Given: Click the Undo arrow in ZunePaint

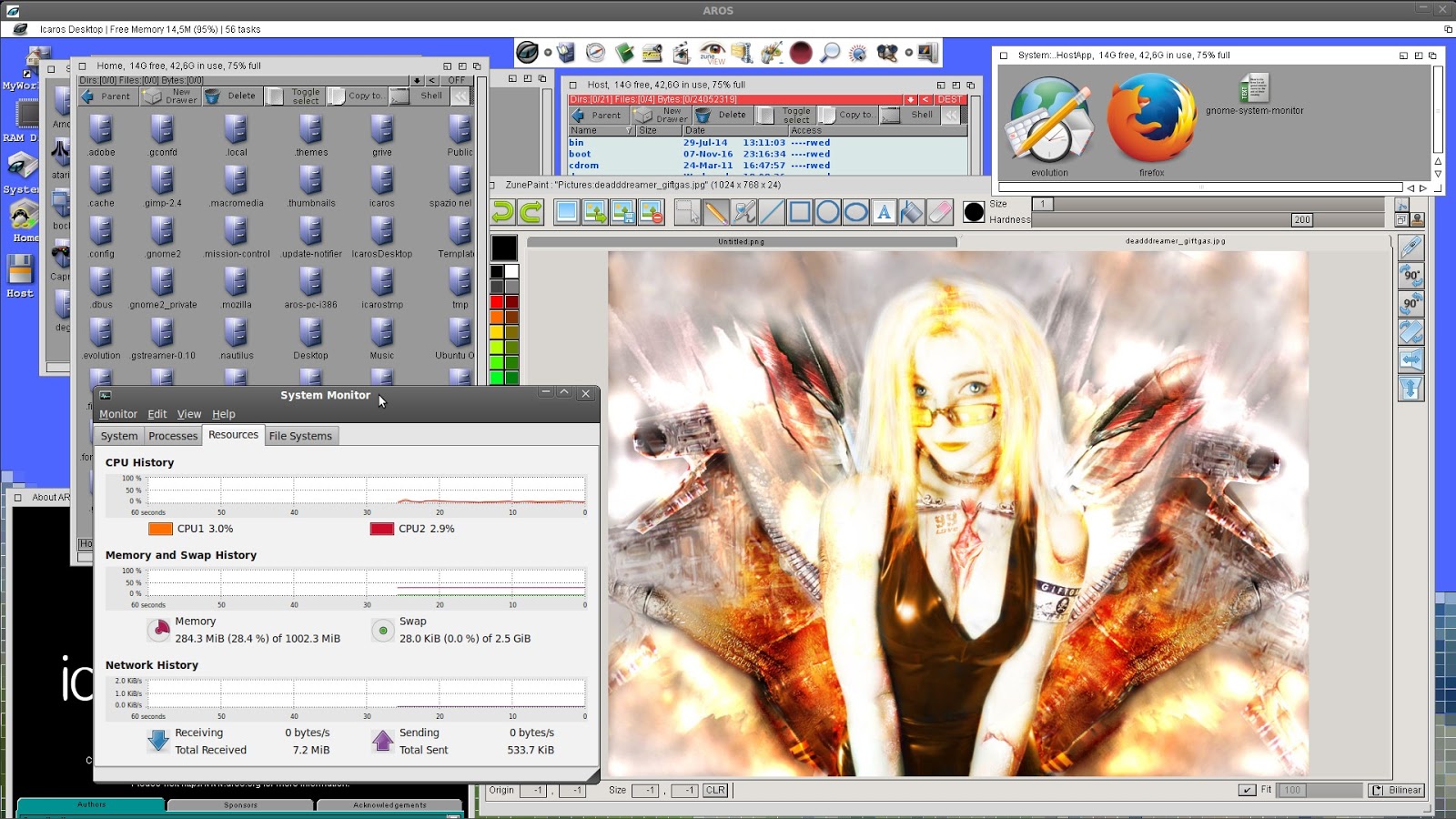Looking at the screenshot, I should [x=500, y=212].
